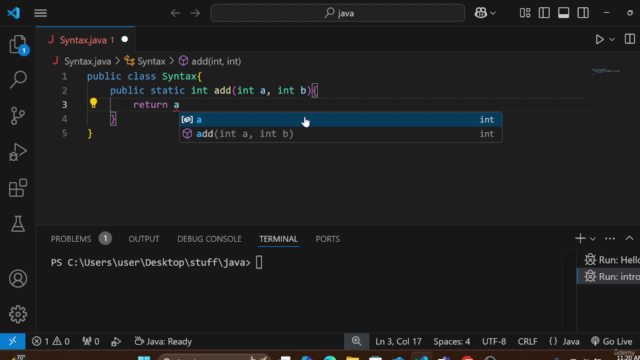640x360 pixels.
Task: Open Source Control view
Action: [18, 116]
